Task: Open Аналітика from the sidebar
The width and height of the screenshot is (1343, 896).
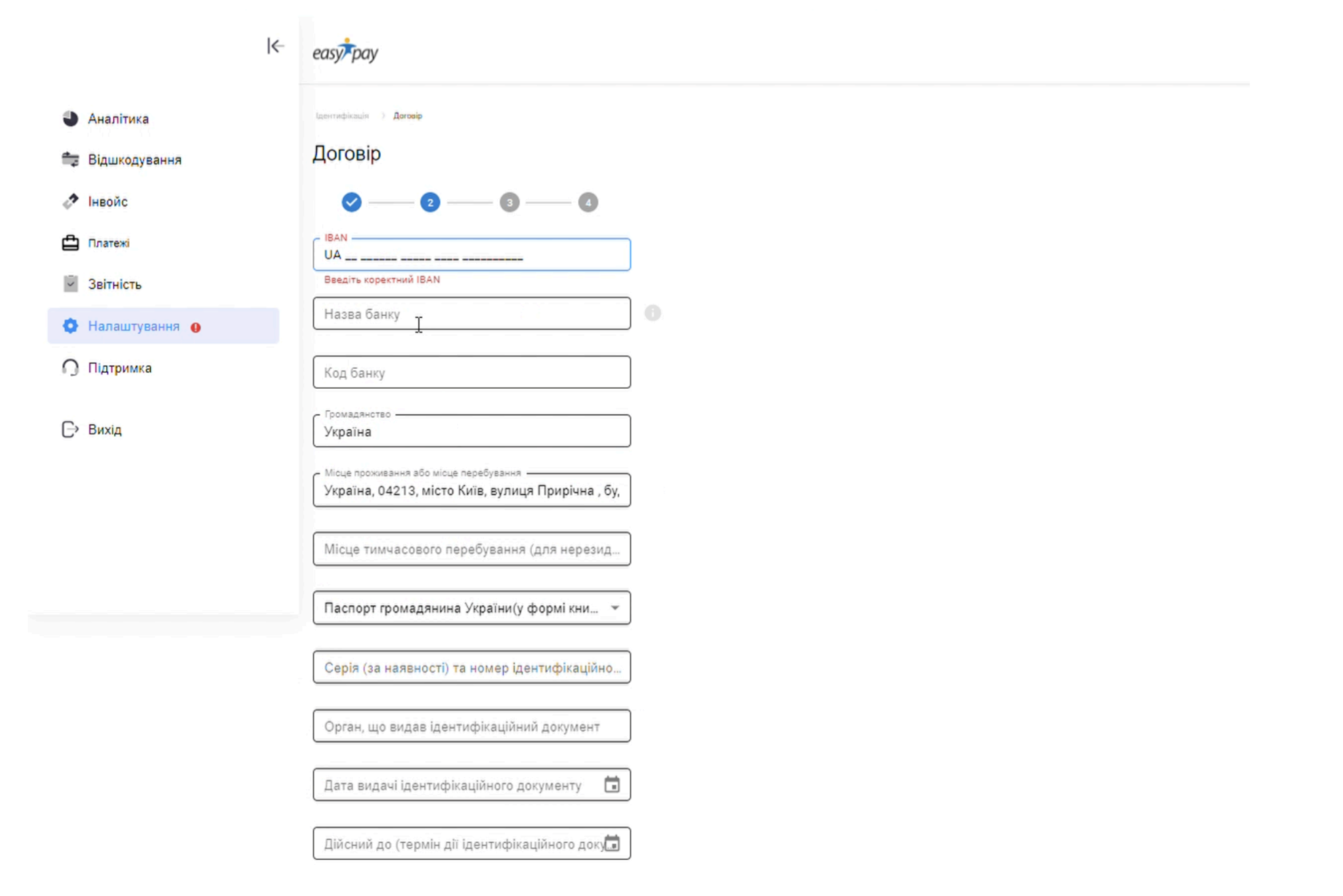Action: (118, 119)
